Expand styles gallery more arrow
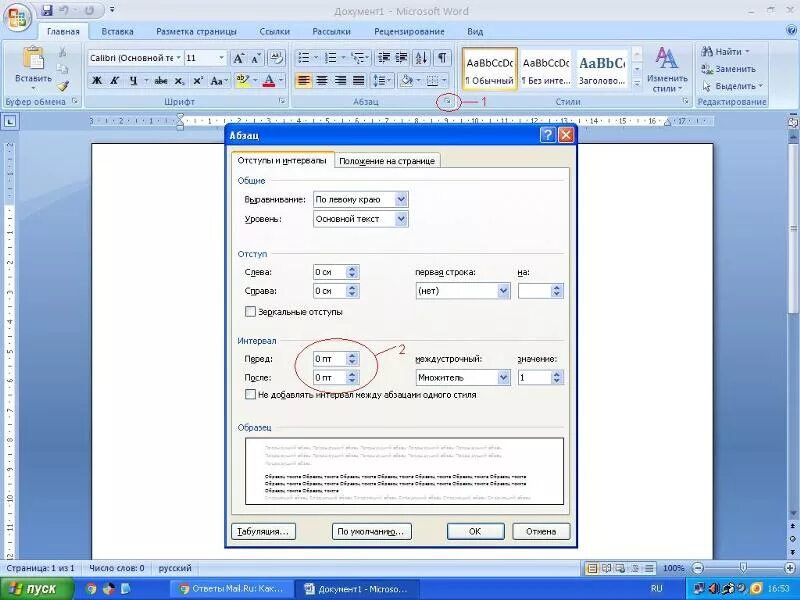 click(637, 83)
